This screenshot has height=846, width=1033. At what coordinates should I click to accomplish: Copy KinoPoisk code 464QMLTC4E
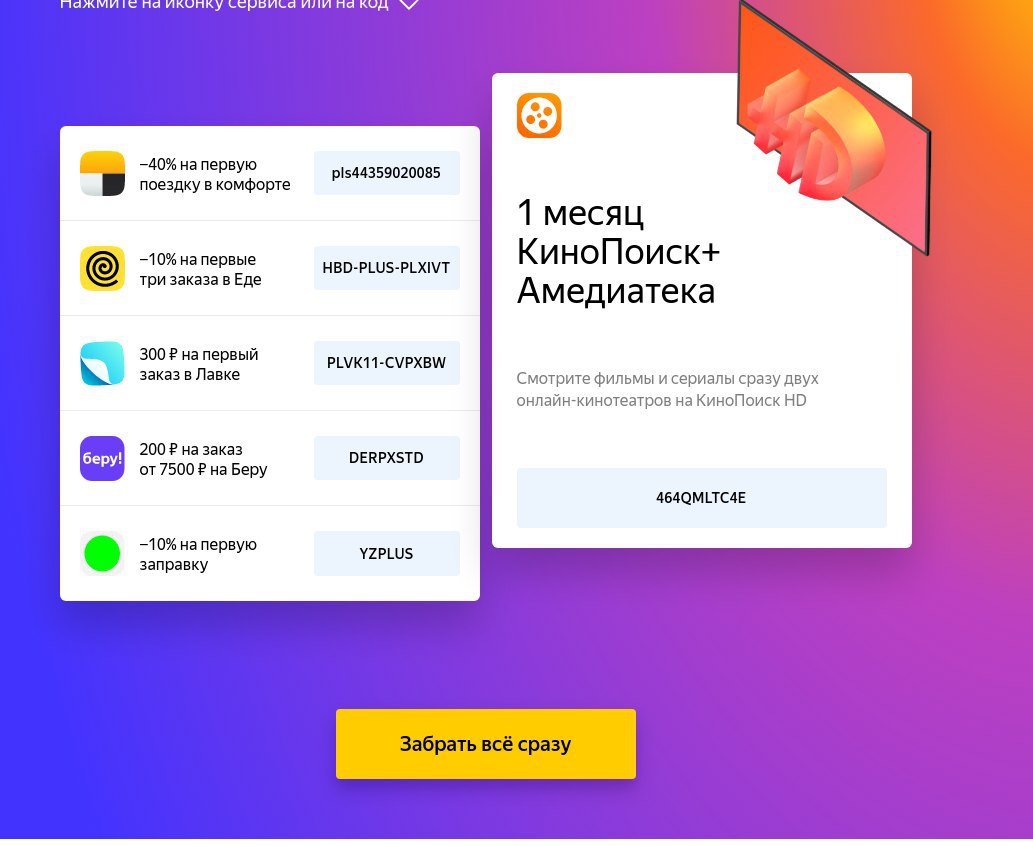click(x=702, y=497)
